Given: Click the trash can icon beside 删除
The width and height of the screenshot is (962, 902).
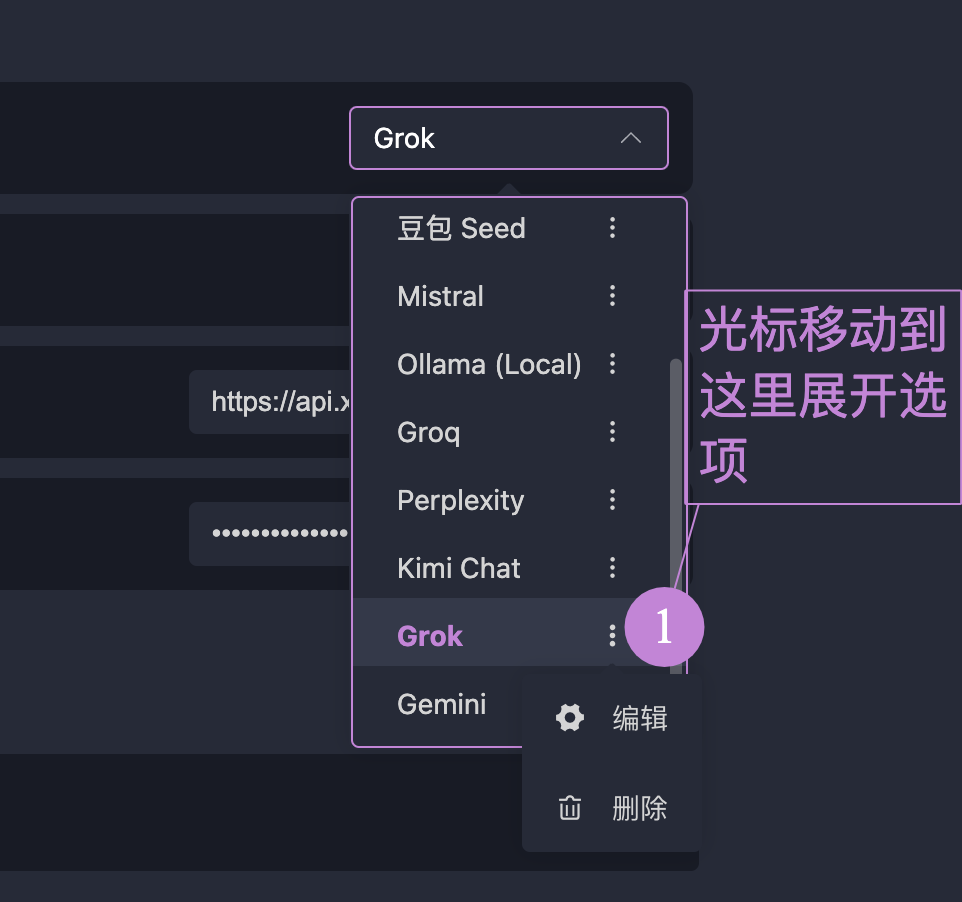Looking at the screenshot, I should [570, 808].
